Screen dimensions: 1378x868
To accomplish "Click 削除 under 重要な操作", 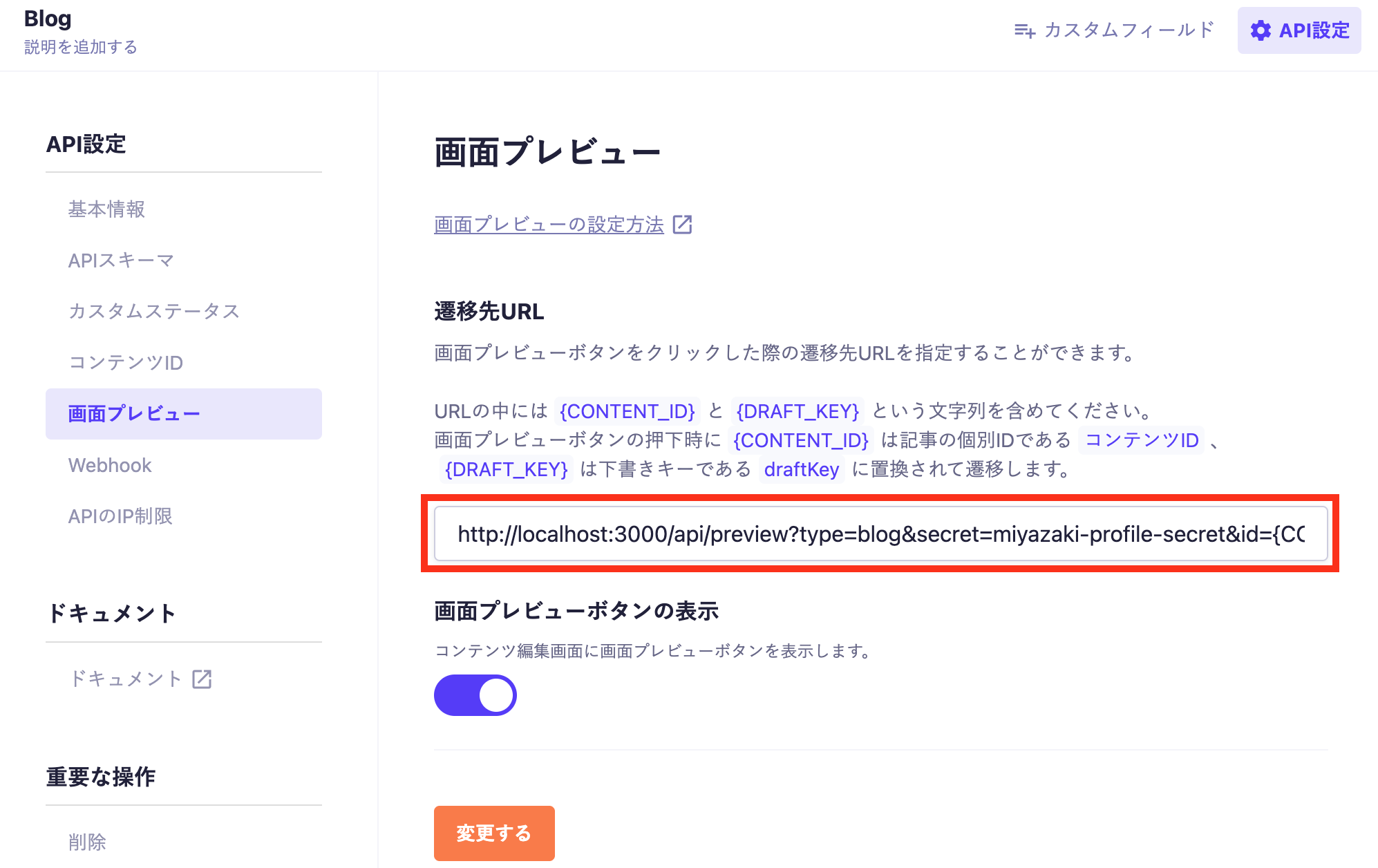I will click(87, 842).
